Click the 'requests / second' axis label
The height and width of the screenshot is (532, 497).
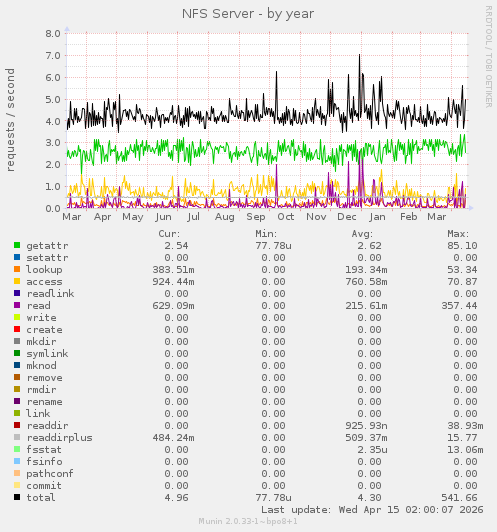[10, 120]
